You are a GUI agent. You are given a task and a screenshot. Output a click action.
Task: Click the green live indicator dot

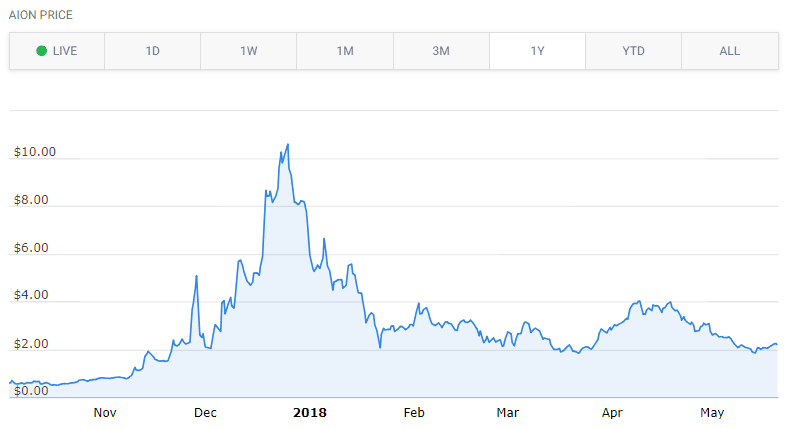[x=42, y=51]
